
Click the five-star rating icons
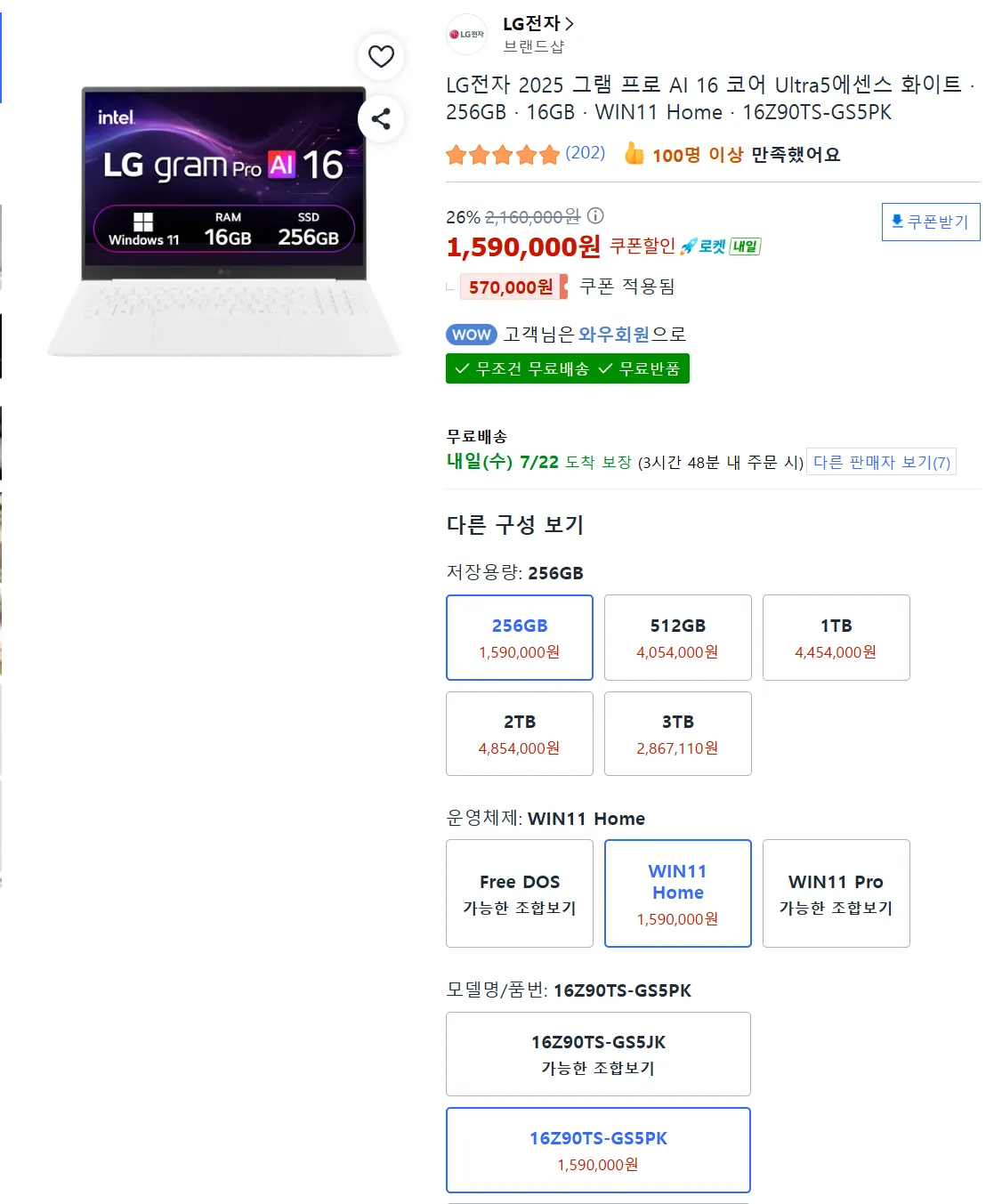pos(503,155)
